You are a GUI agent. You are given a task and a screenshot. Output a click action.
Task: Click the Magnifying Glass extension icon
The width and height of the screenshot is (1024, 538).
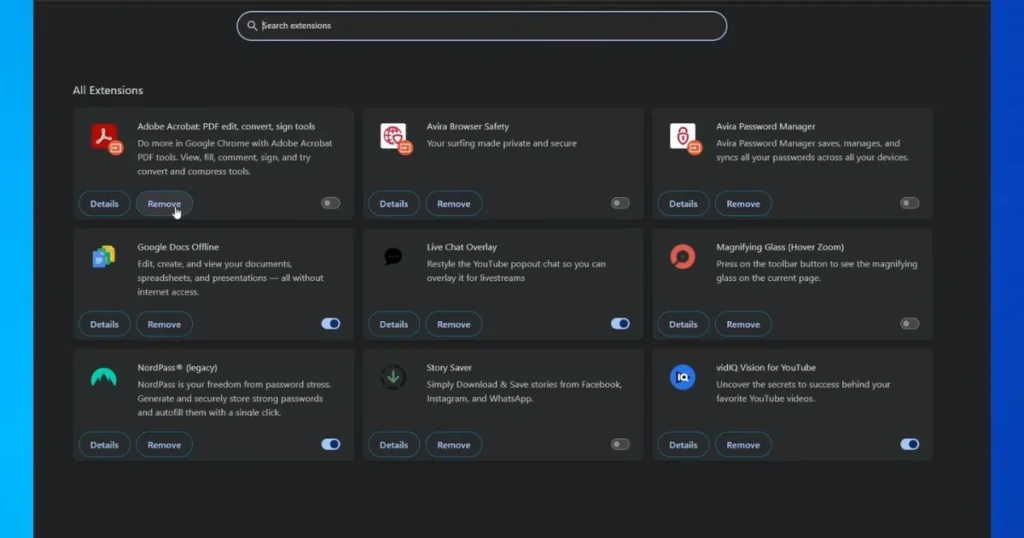click(682, 257)
